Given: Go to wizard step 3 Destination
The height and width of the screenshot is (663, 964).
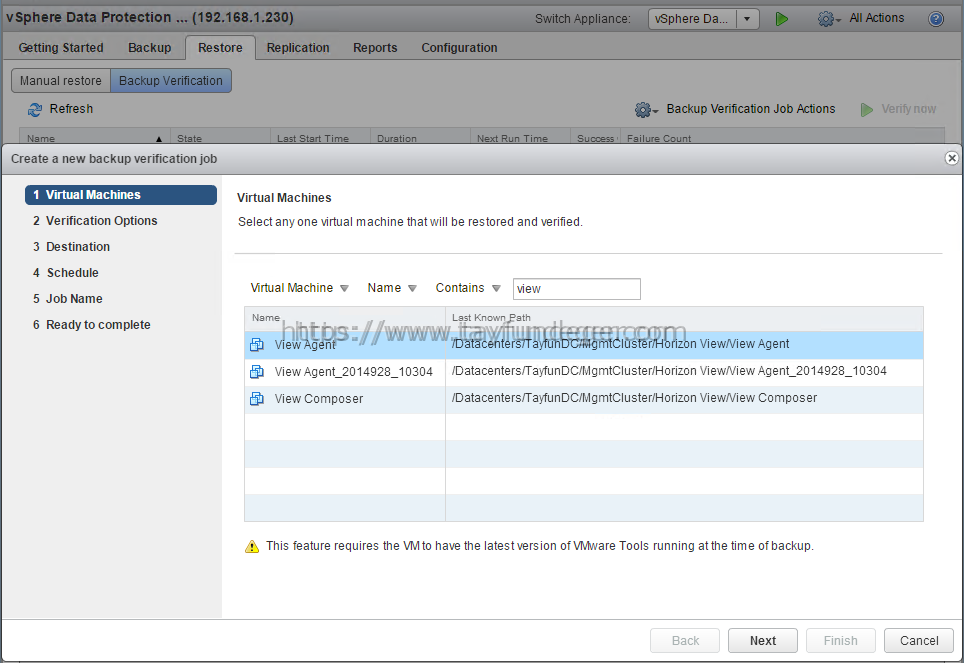Looking at the screenshot, I should coord(71,247).
